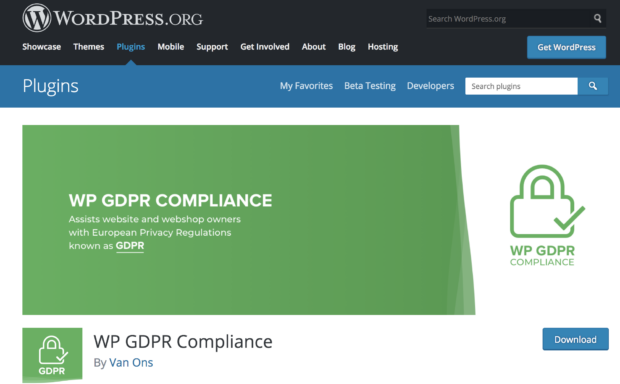Image resolution: width=620 pixels, height=384 pixels.
Task: Focus the Search plugins field
Action: 521,86
